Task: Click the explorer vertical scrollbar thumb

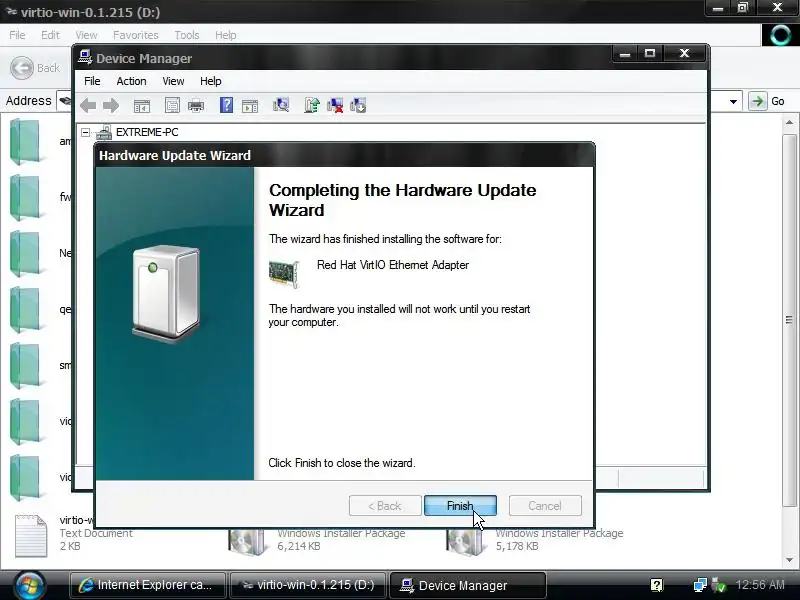Action: (789, 319)
